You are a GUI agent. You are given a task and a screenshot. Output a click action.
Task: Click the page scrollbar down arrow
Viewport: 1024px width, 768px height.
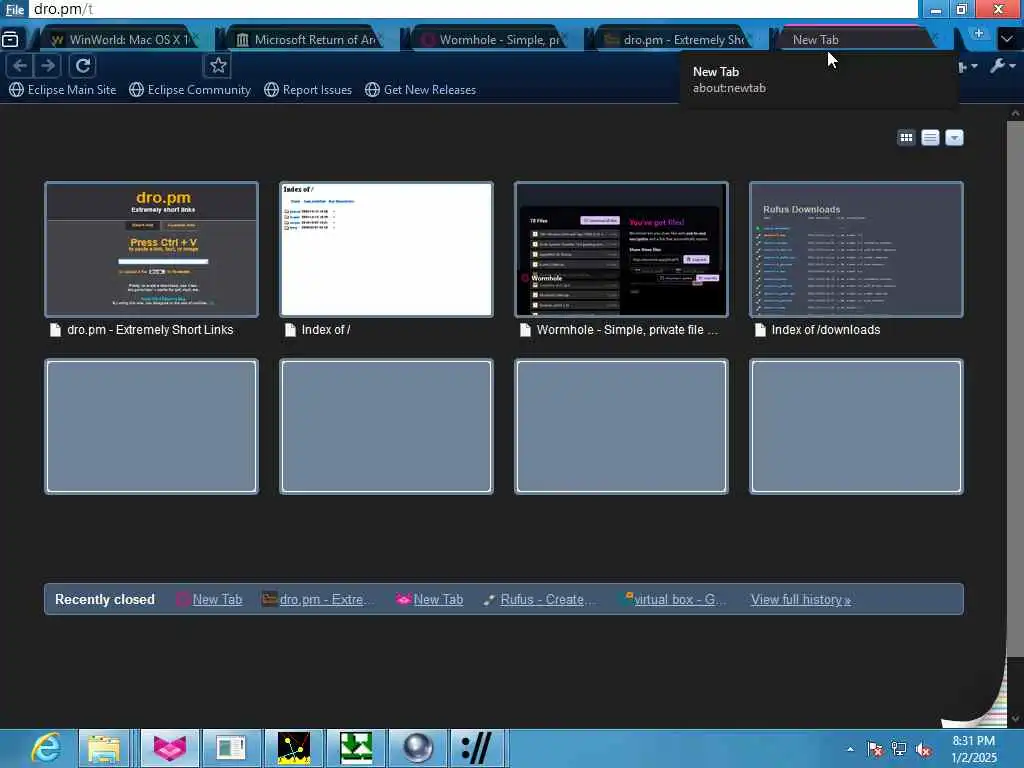click(1015, 719)
